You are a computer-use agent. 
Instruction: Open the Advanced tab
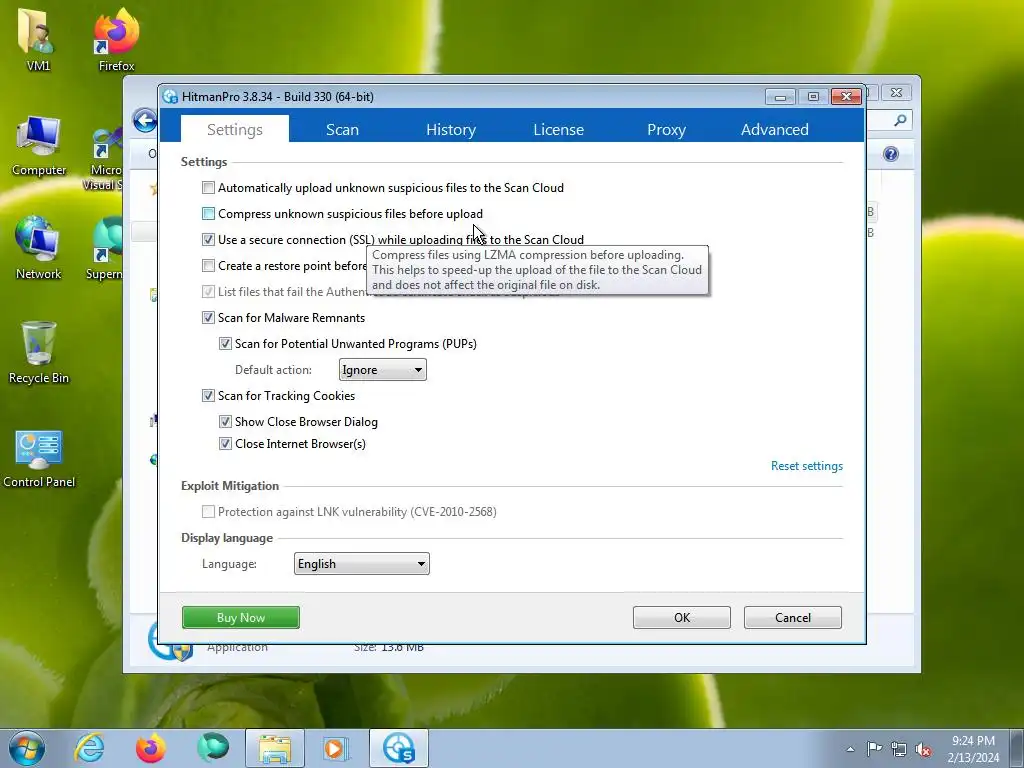tap(775, 129)
